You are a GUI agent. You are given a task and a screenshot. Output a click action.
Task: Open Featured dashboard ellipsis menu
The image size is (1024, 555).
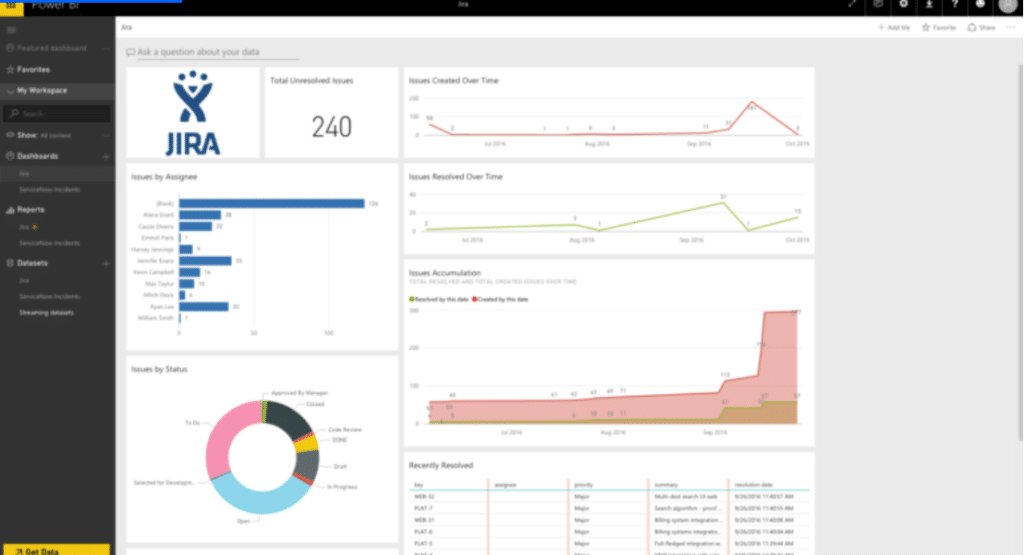(x=106, y=48)
